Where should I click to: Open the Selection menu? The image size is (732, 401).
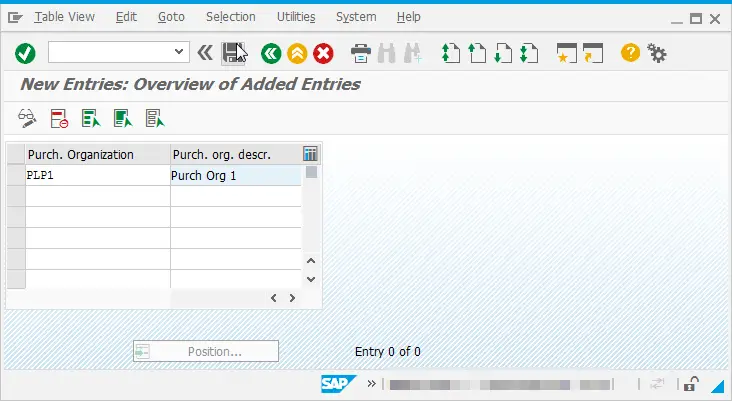coord(231,17)
